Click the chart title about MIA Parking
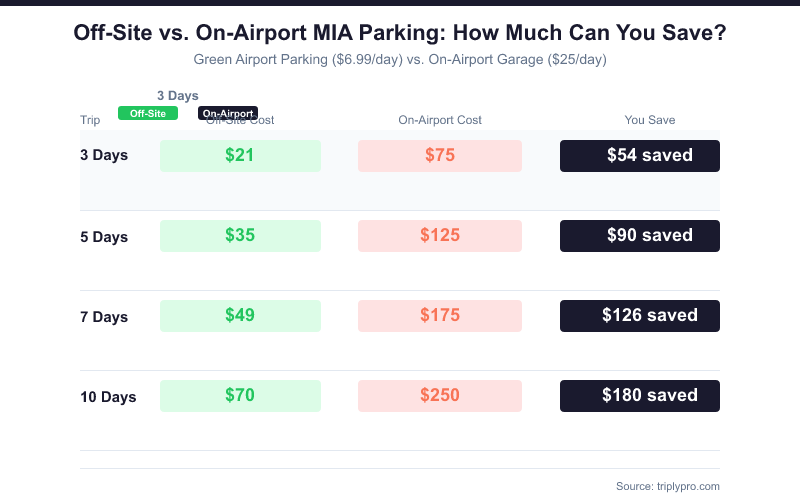The image size is (800, 500). 400,33
